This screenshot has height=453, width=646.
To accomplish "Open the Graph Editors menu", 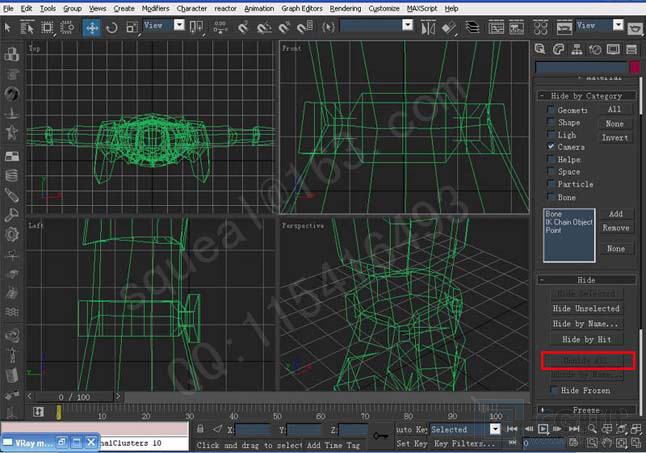I will point(303,7).
